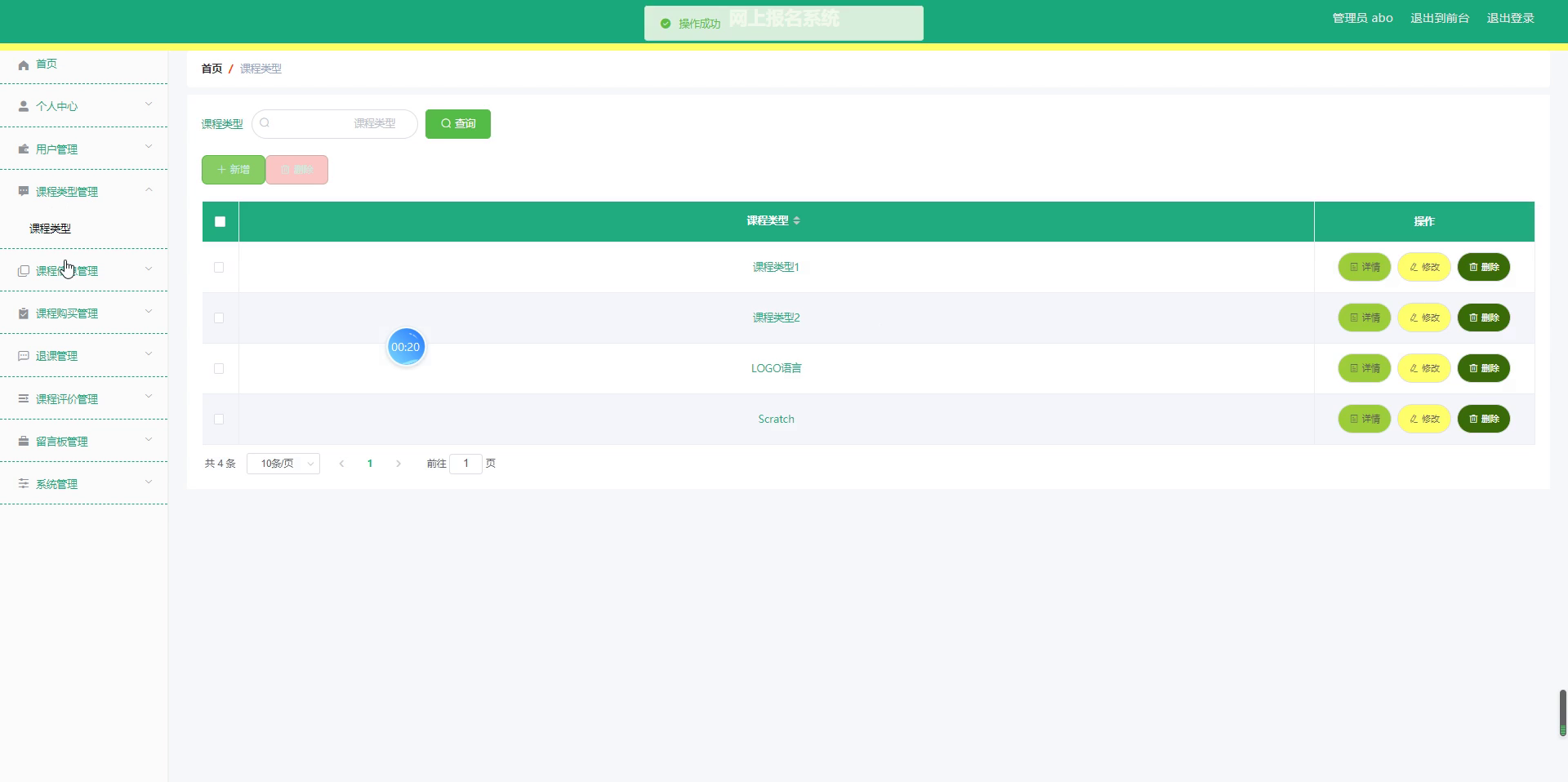Check the Scratch row checkbox
Viewport: 1568px width, 782px height.
[x=219, y=419]
